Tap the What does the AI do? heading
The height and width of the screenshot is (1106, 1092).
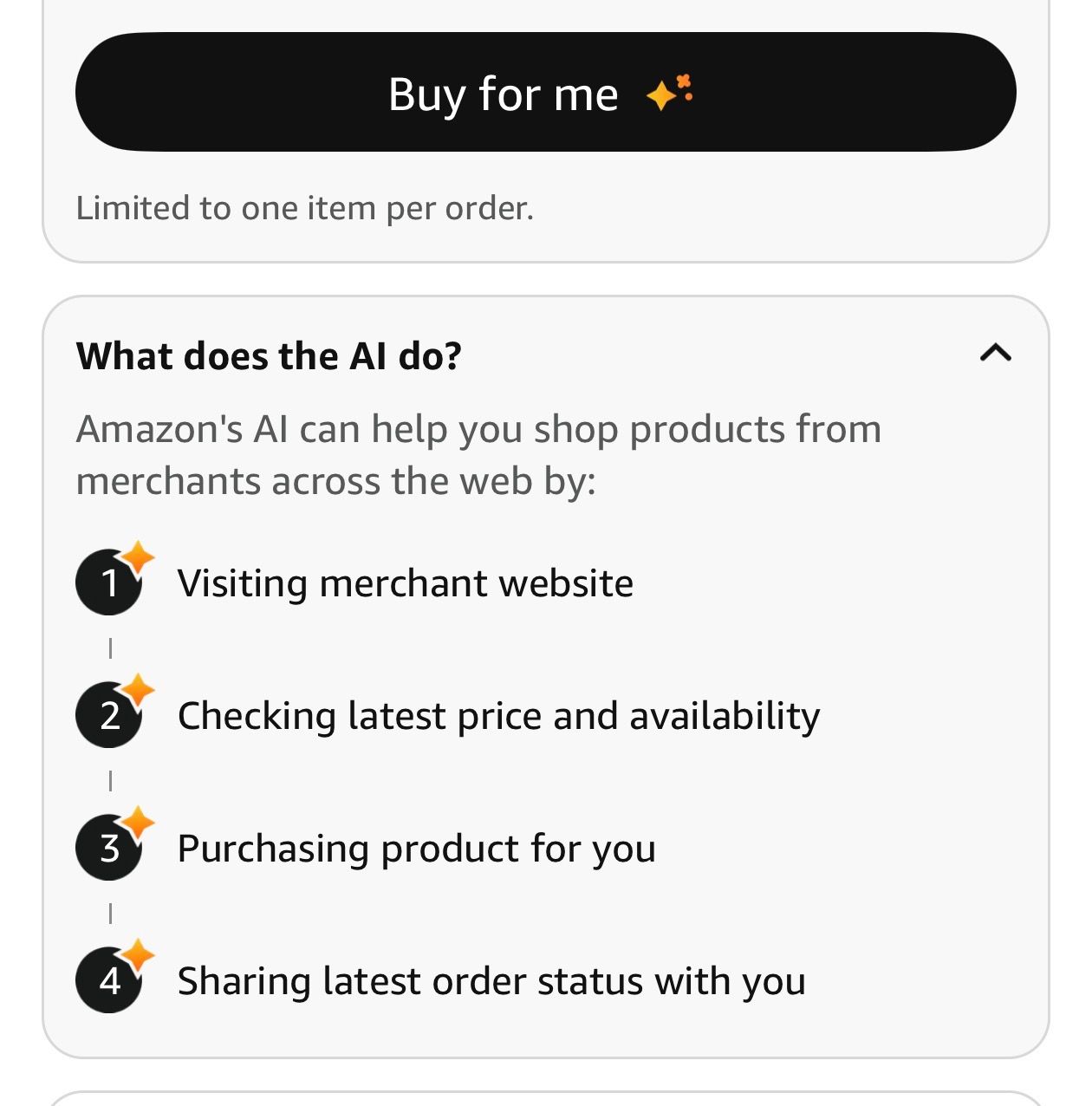(269, 356)
